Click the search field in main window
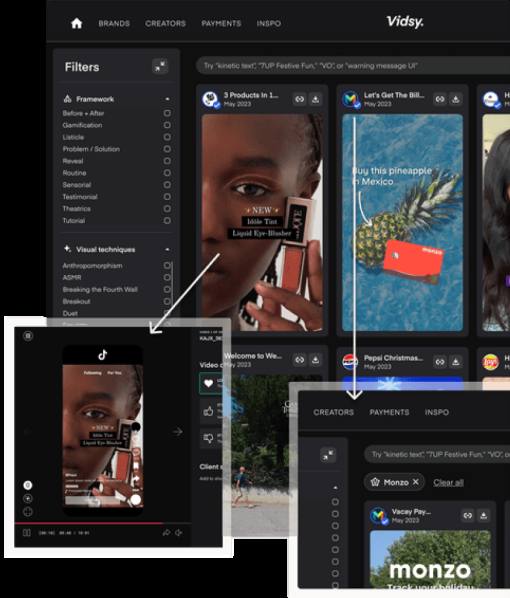Image resolution: width=510 pixels, height=598 pixels. tap(353, 66)
